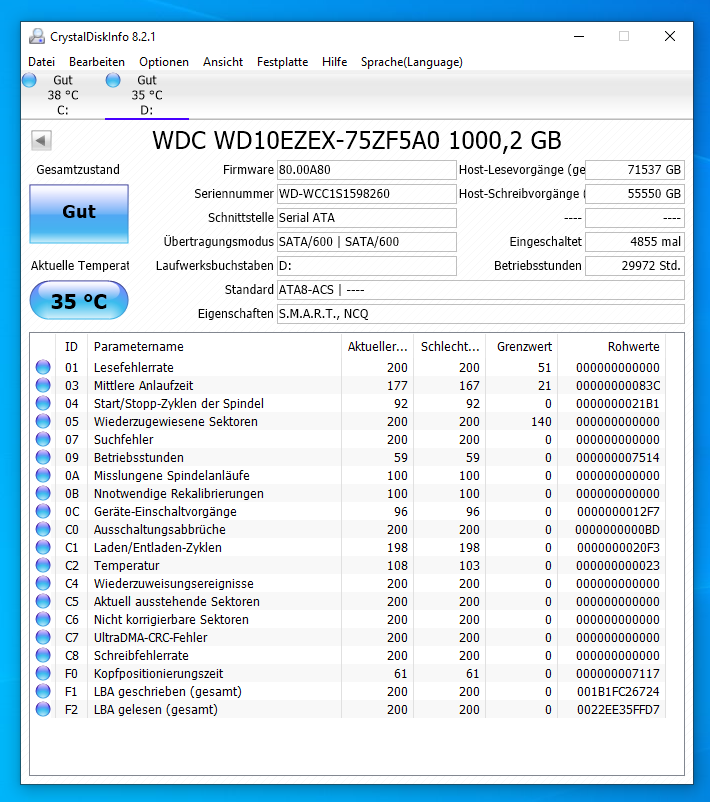Click raw value 001B1FC26724

click(x=618, y=692)
